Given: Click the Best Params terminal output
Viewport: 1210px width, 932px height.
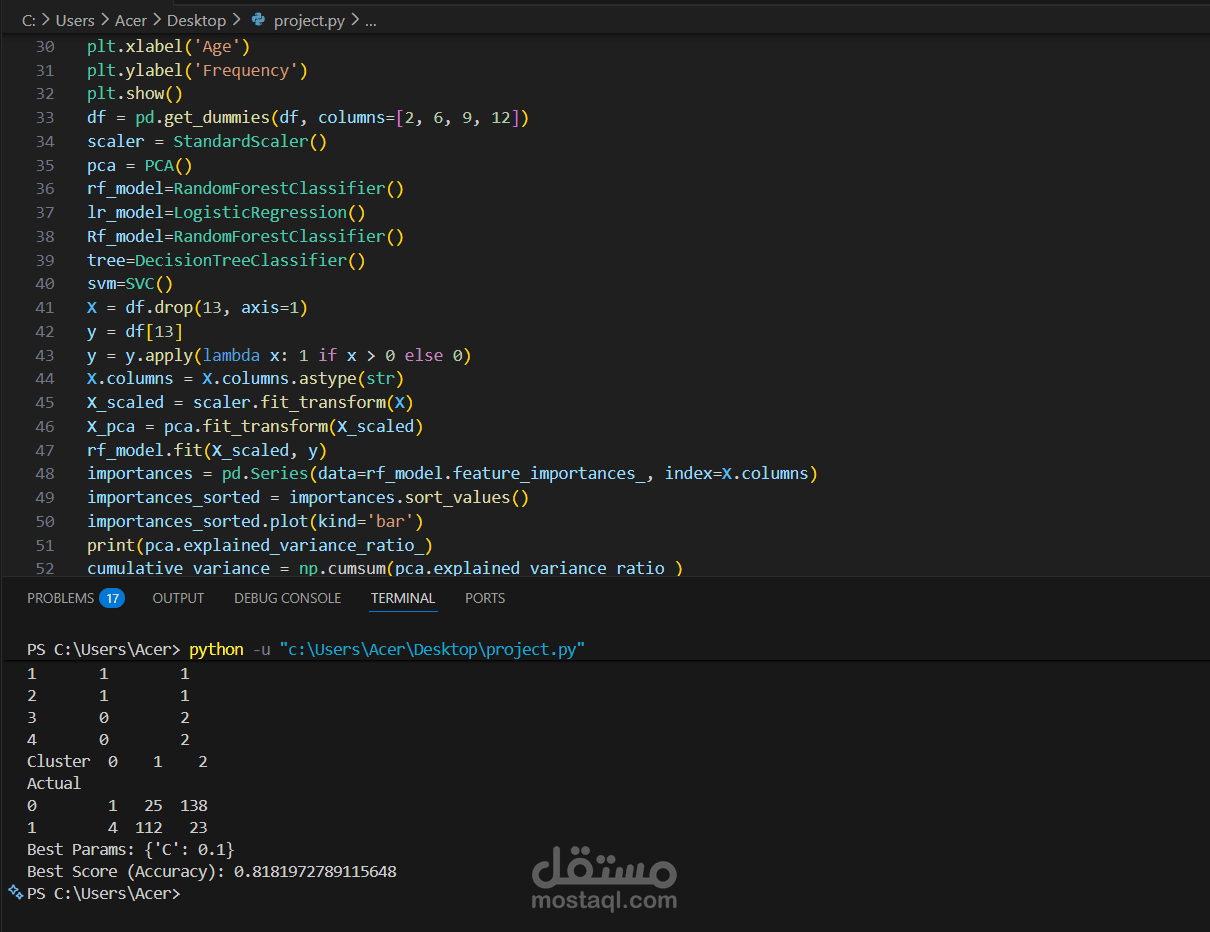Looking at the screenshot, I should tap(131, 849).
